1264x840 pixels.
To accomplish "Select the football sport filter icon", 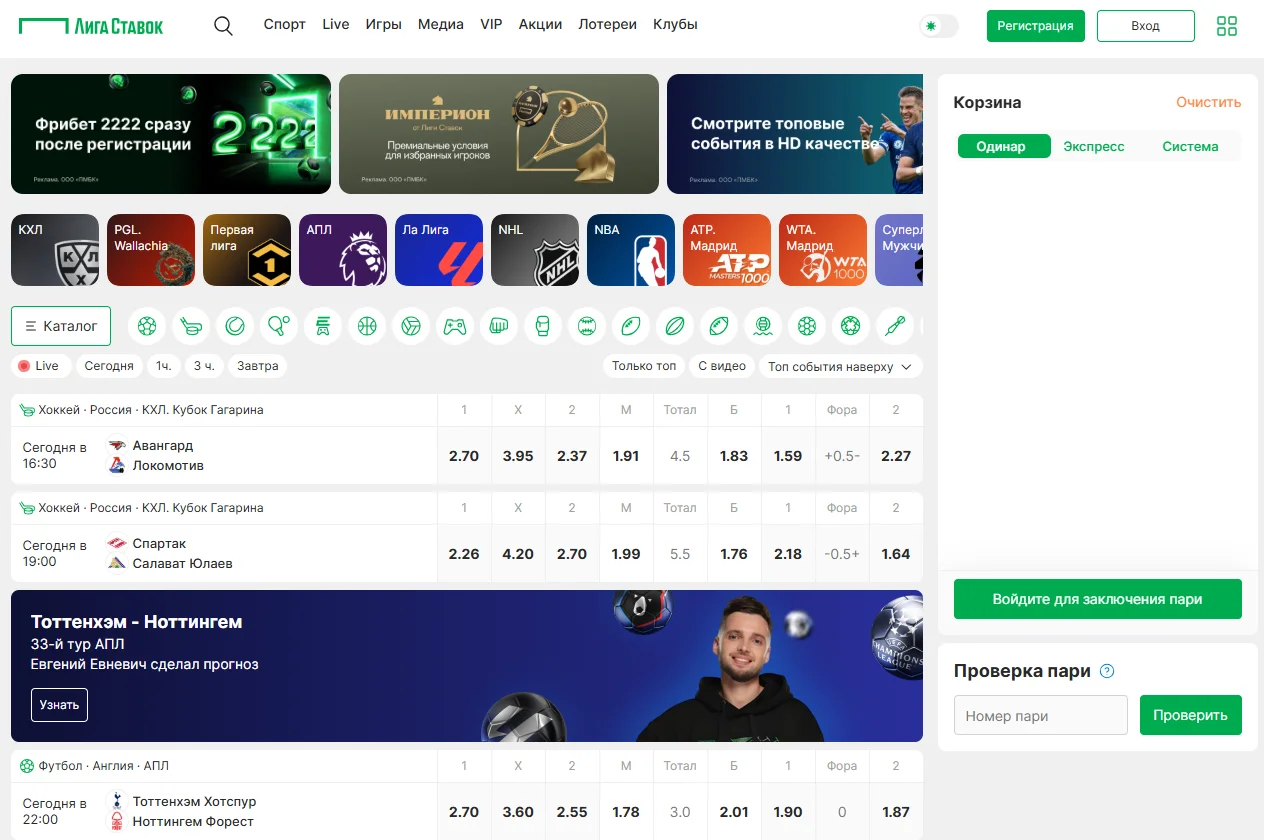I will coord(147,326).
